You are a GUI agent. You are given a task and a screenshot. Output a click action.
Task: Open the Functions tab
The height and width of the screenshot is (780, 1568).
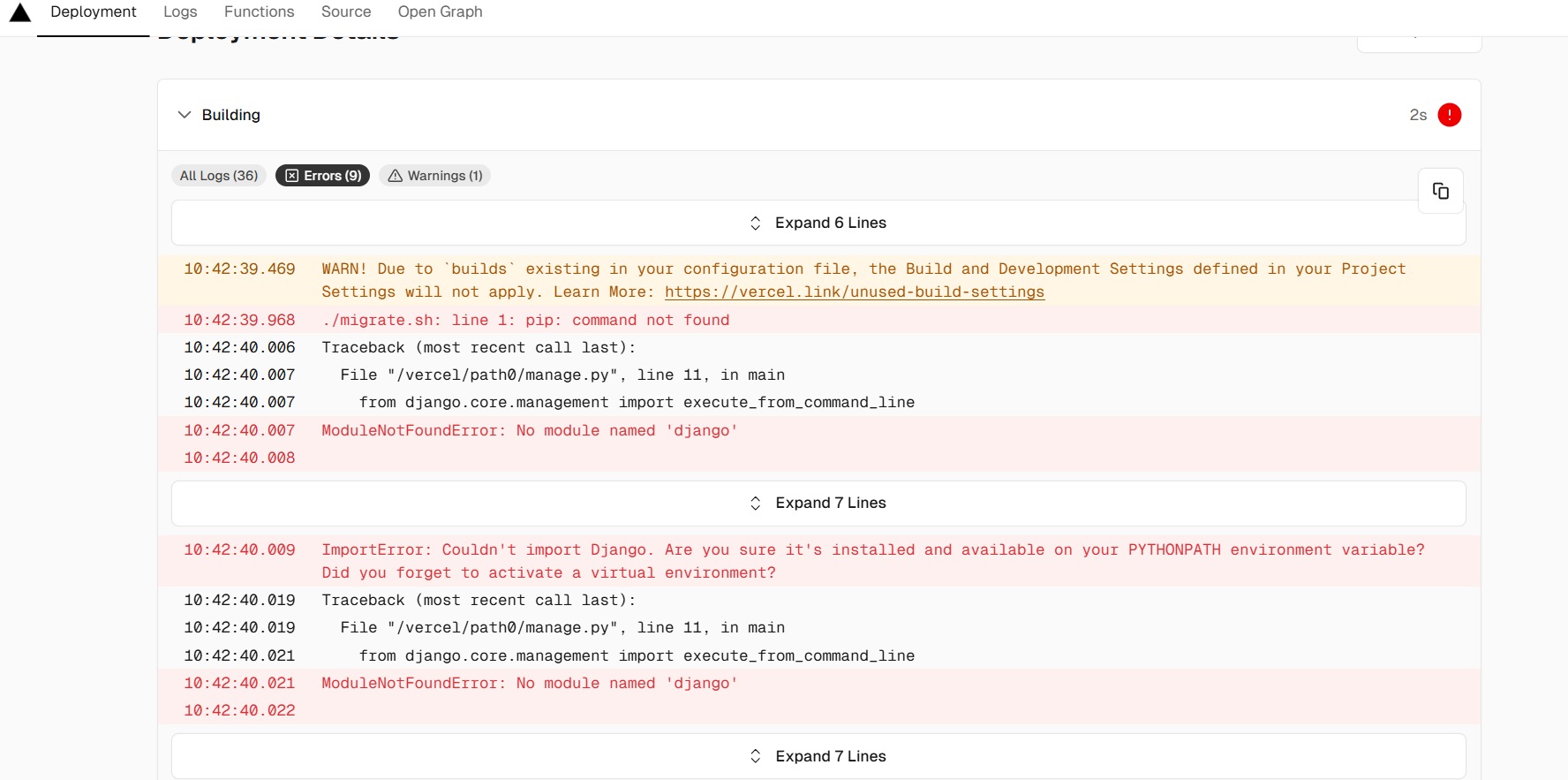click(x=259, y=12)
